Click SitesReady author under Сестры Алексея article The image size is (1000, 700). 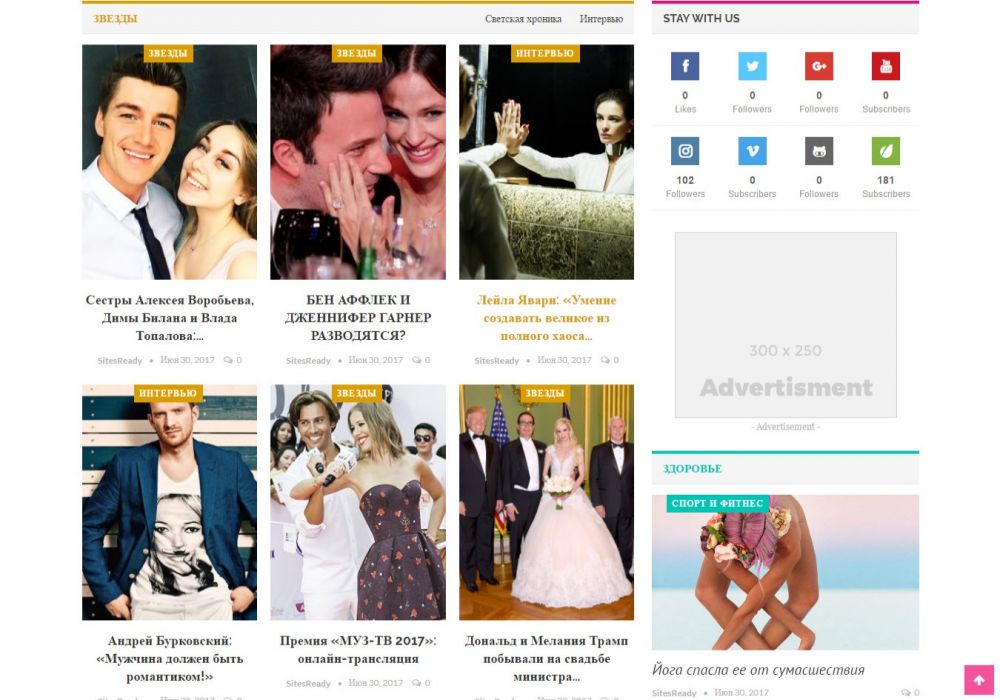[120, 361]
